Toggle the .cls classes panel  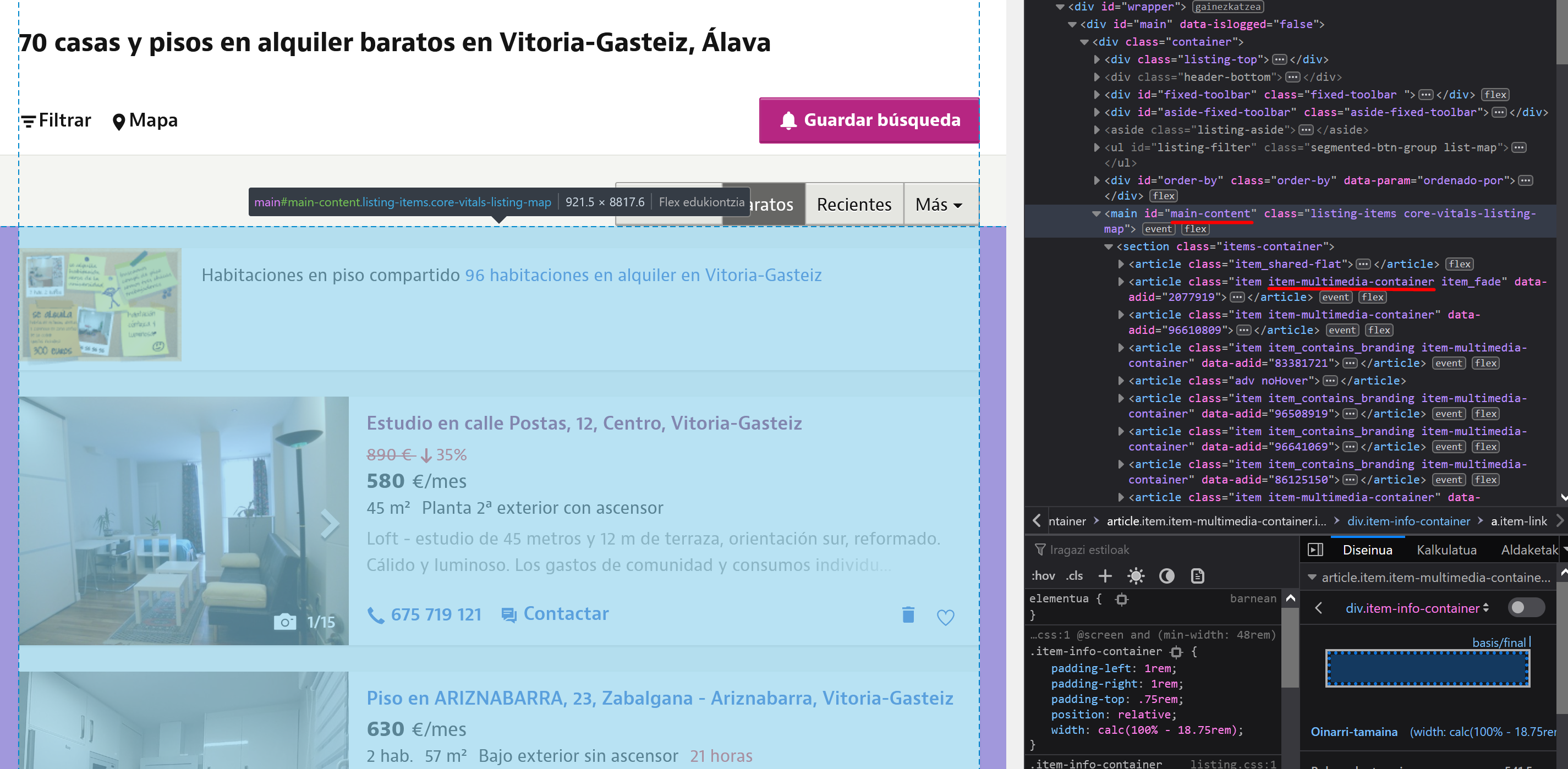tap(1074, 575)
